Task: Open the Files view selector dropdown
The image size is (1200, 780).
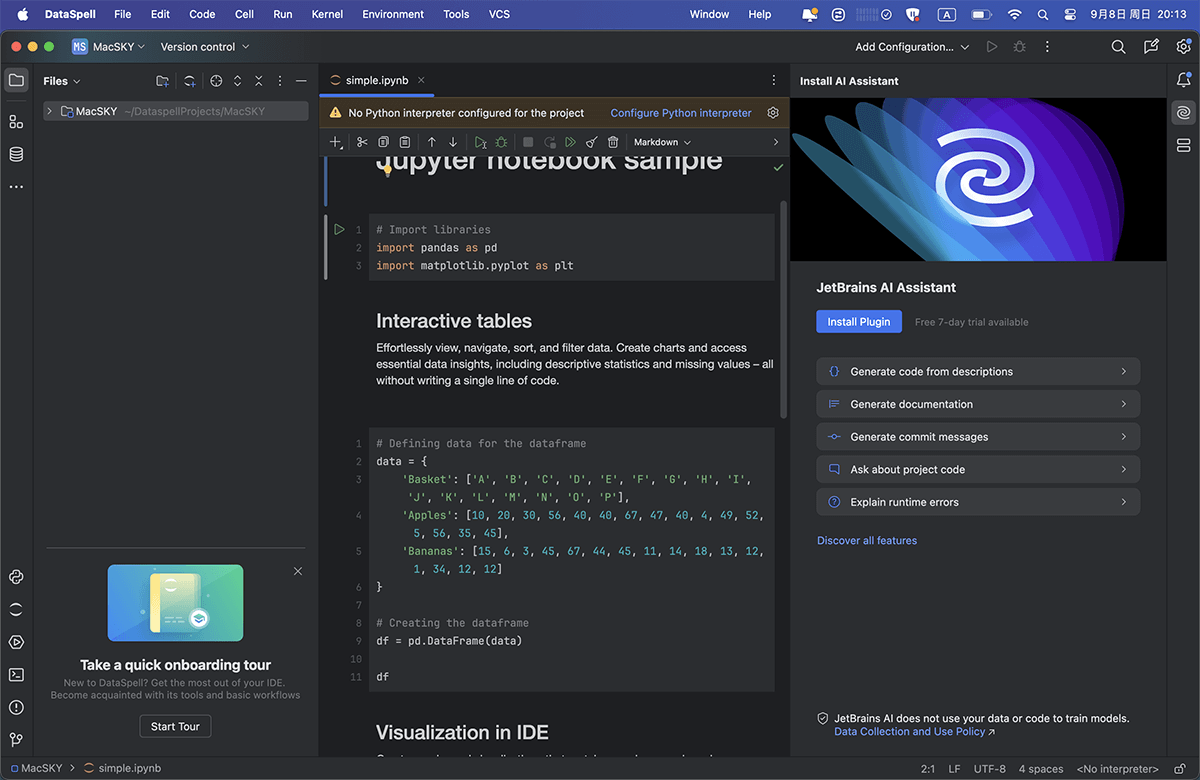Action: (x=62, y=81)
